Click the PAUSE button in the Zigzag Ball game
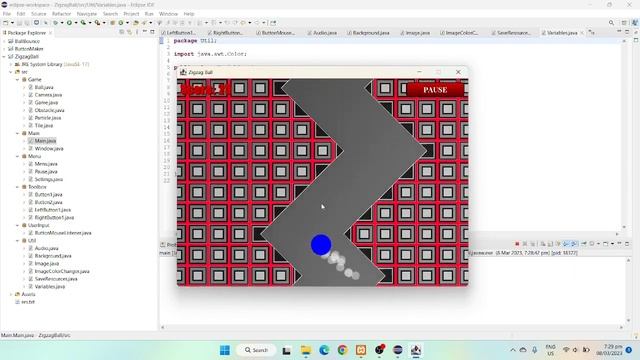640x360 pixels. click(x=435, y=90)
